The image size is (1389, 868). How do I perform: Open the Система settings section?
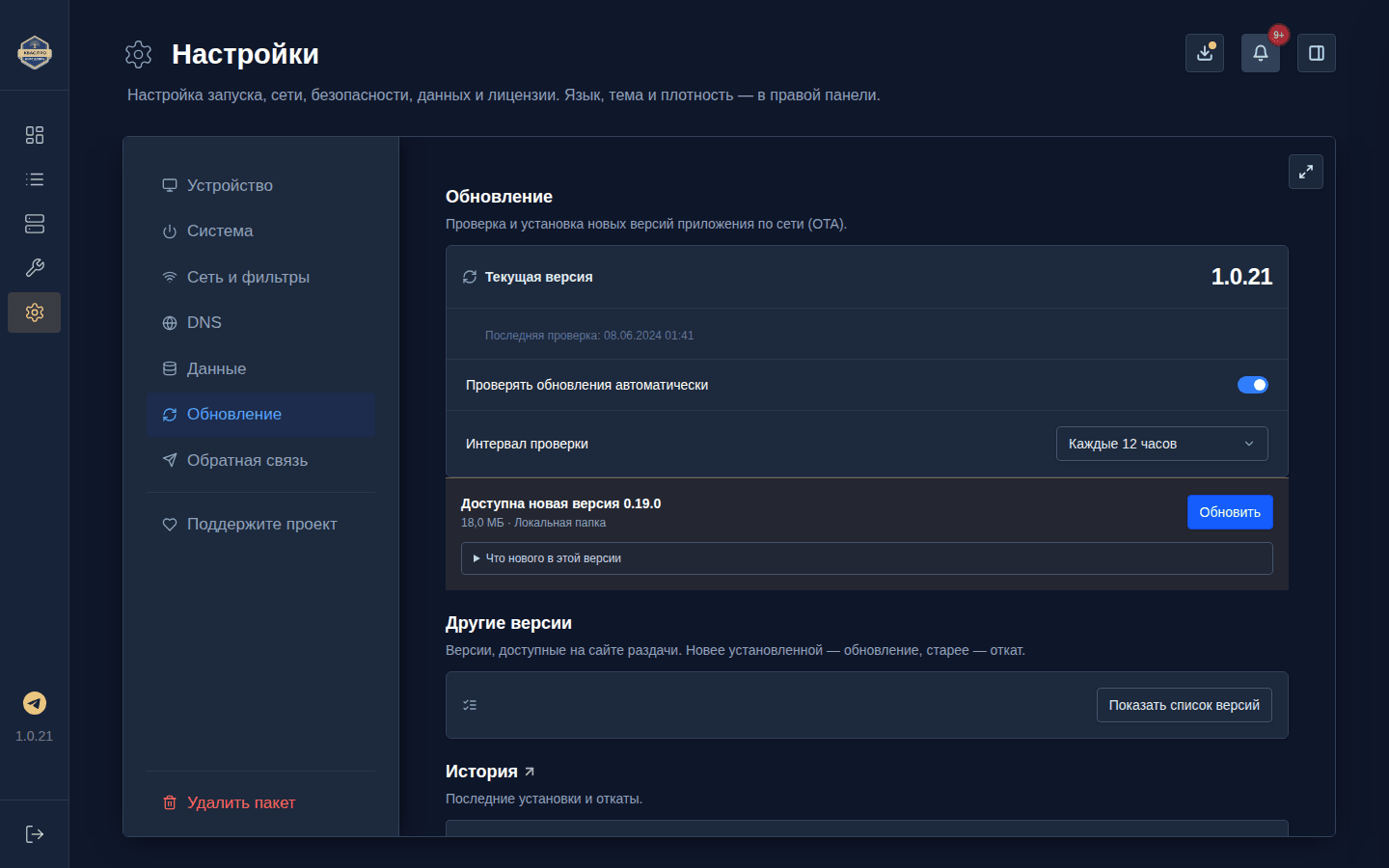pos(260,231)
